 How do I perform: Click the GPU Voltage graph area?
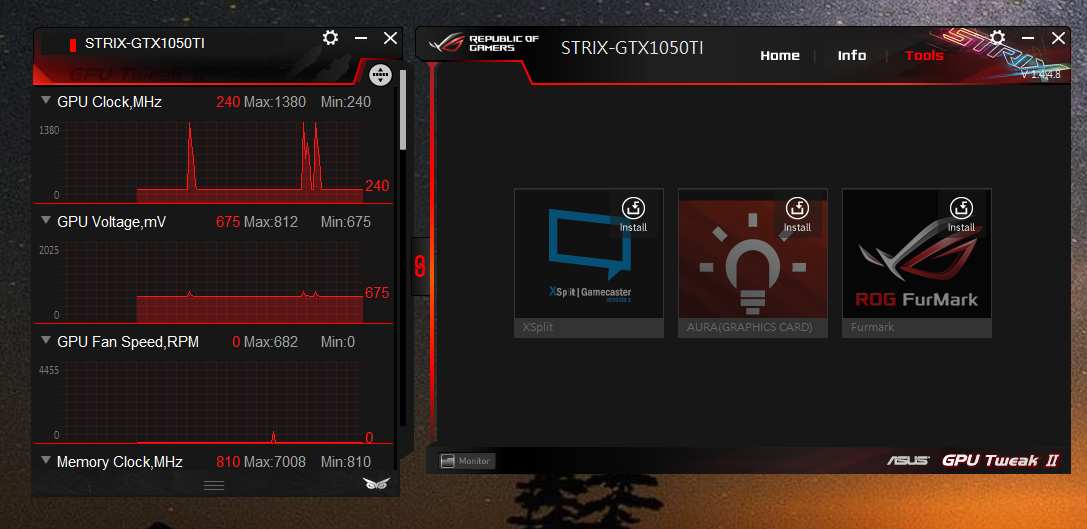[211, 282]
